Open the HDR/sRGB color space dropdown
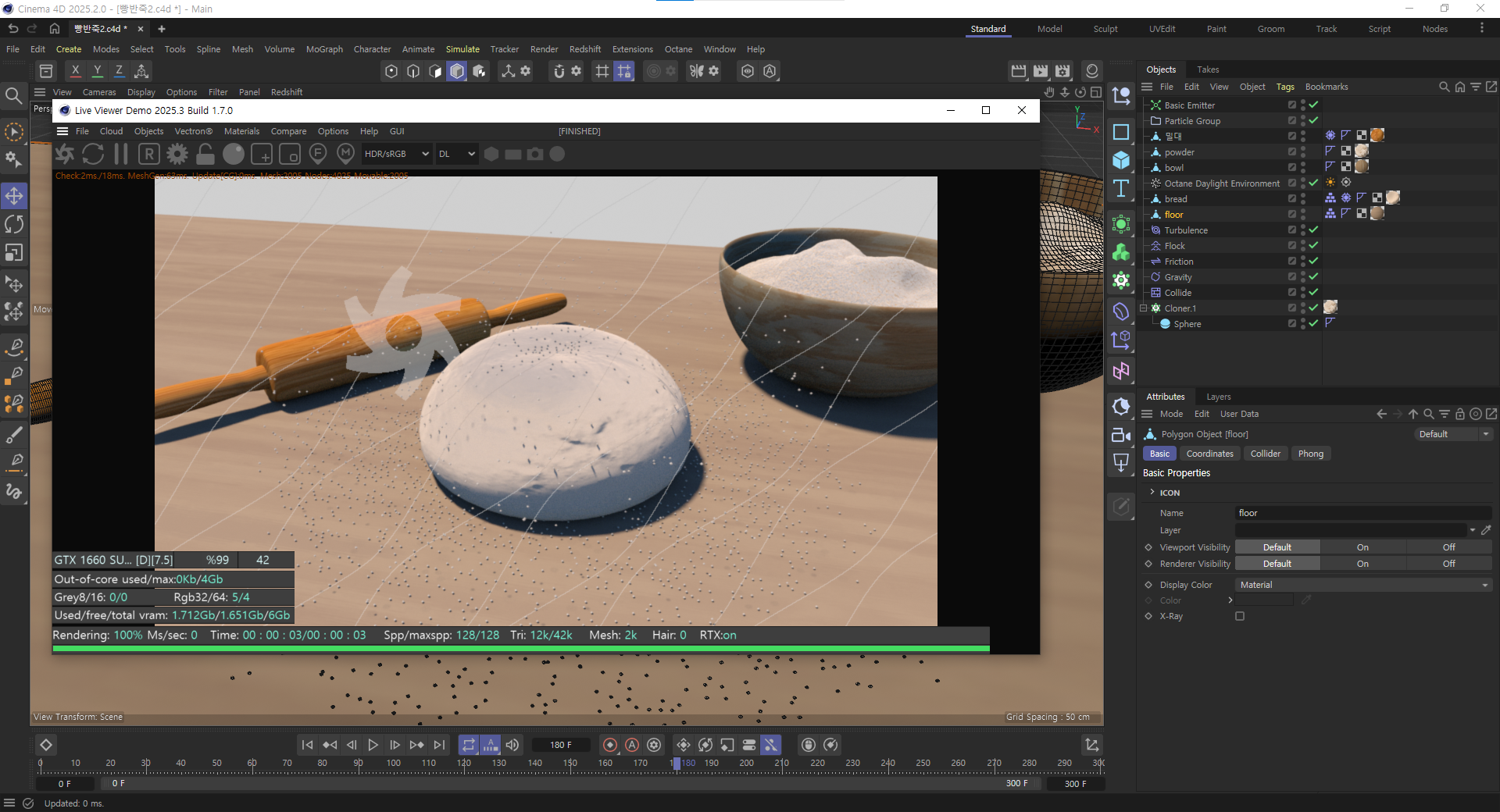The width and height of the screenshot is (1500, 812). click(x=396, y=154)
